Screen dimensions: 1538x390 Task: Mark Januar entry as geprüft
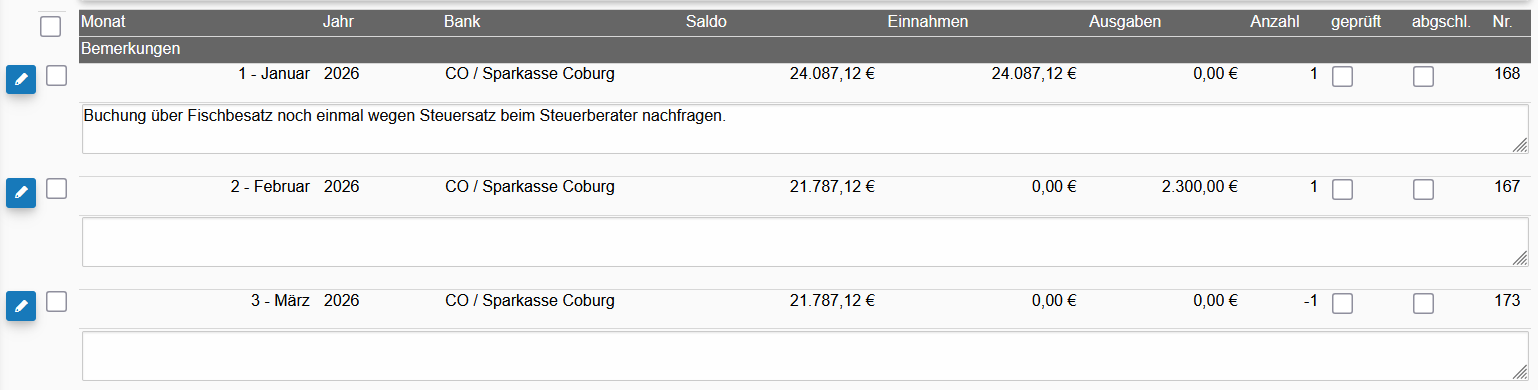[x=1343, y=76]
